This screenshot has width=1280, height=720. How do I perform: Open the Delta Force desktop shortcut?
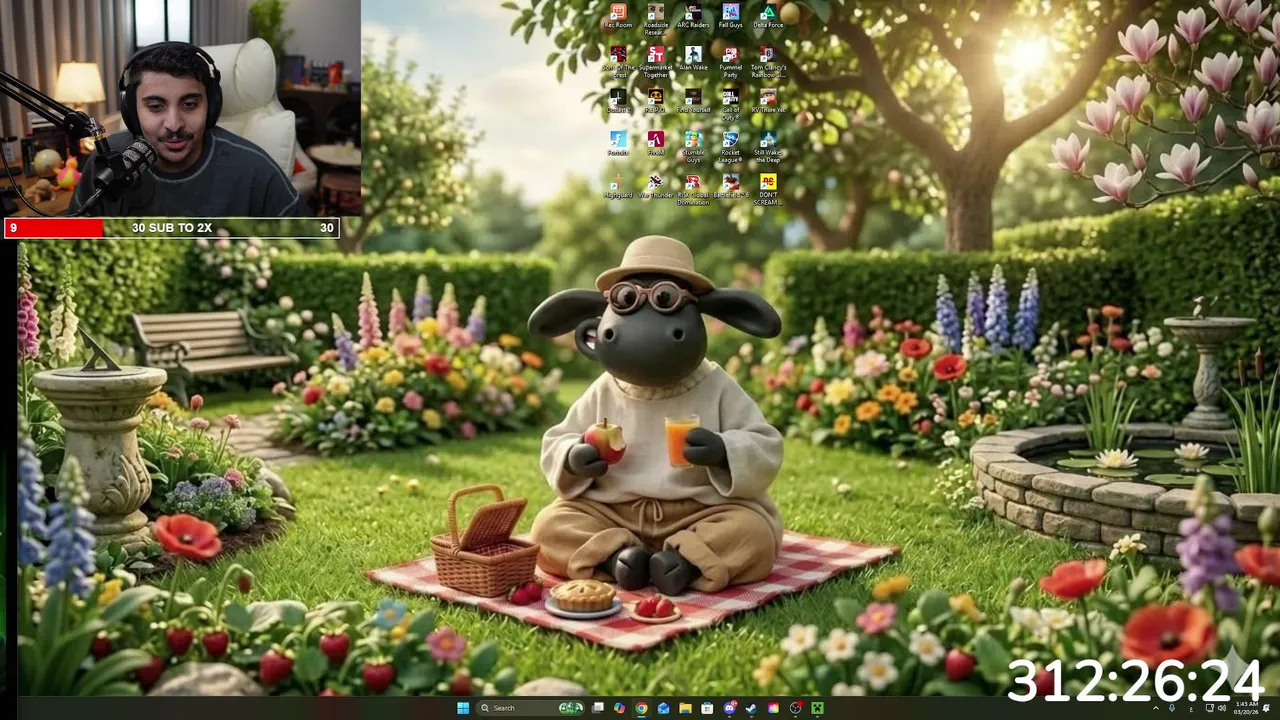click(x=768, y=16)
